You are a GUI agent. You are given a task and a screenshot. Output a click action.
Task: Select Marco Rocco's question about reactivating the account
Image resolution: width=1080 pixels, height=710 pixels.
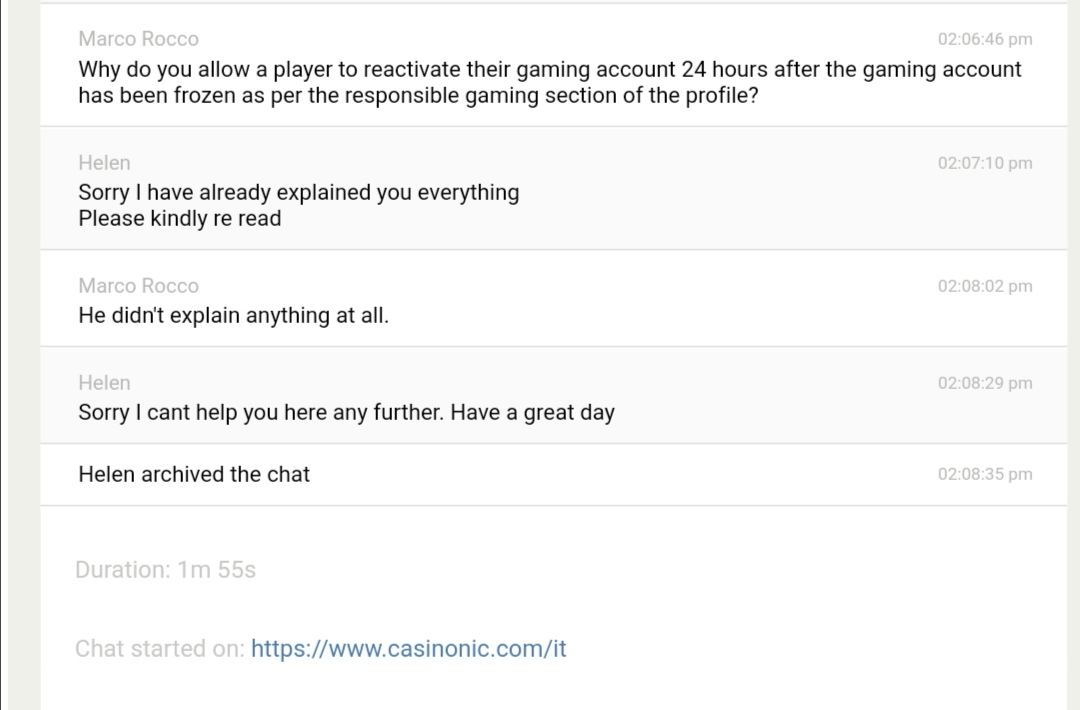[x=549, y=70]
